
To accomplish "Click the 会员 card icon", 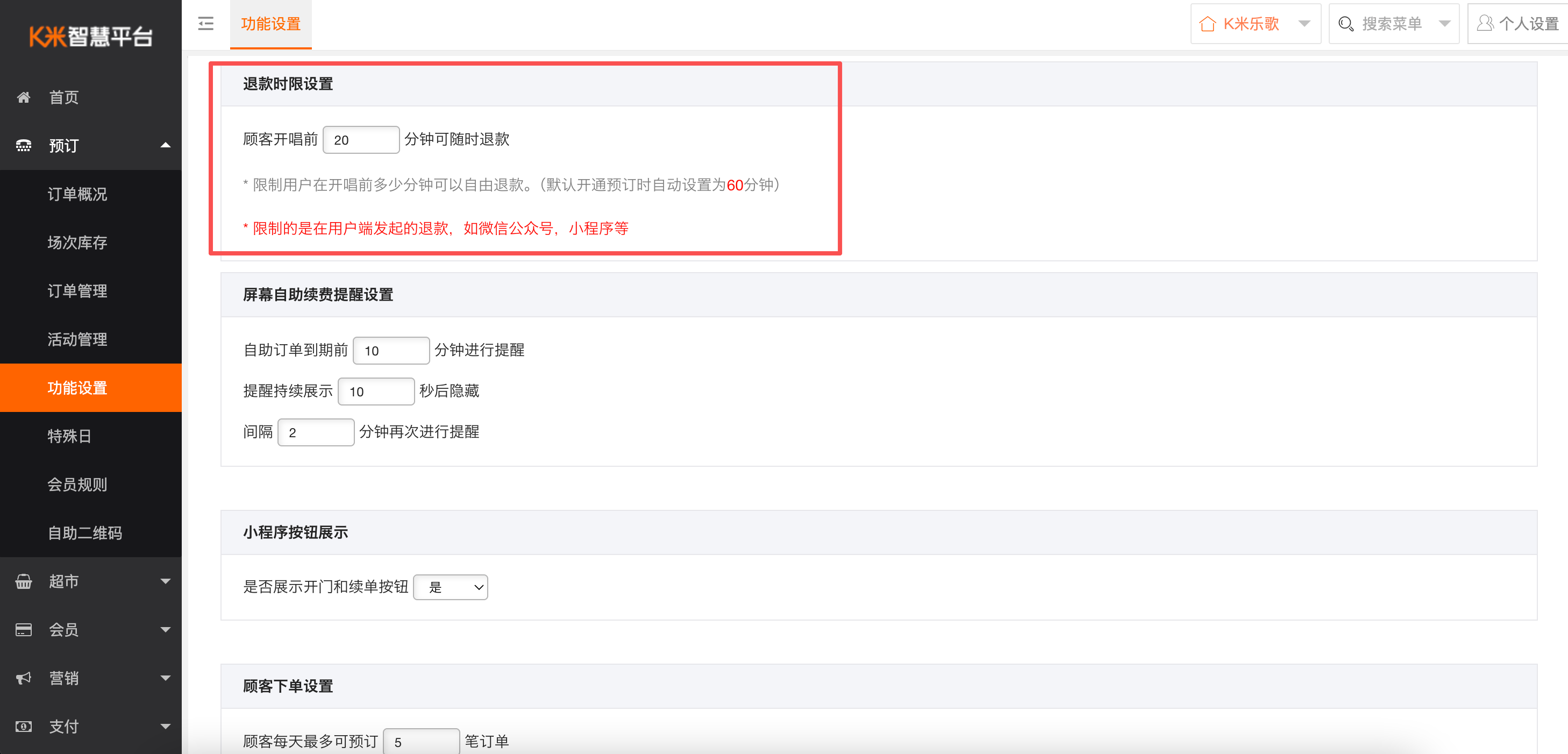I will click(x=23, y=630).
